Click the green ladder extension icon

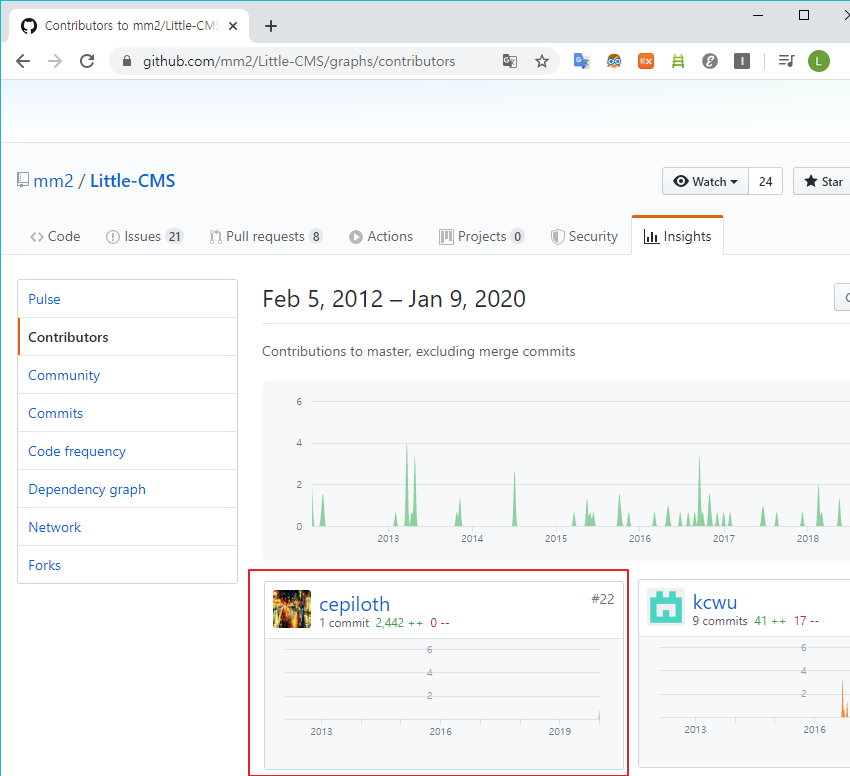click(678, 61)
